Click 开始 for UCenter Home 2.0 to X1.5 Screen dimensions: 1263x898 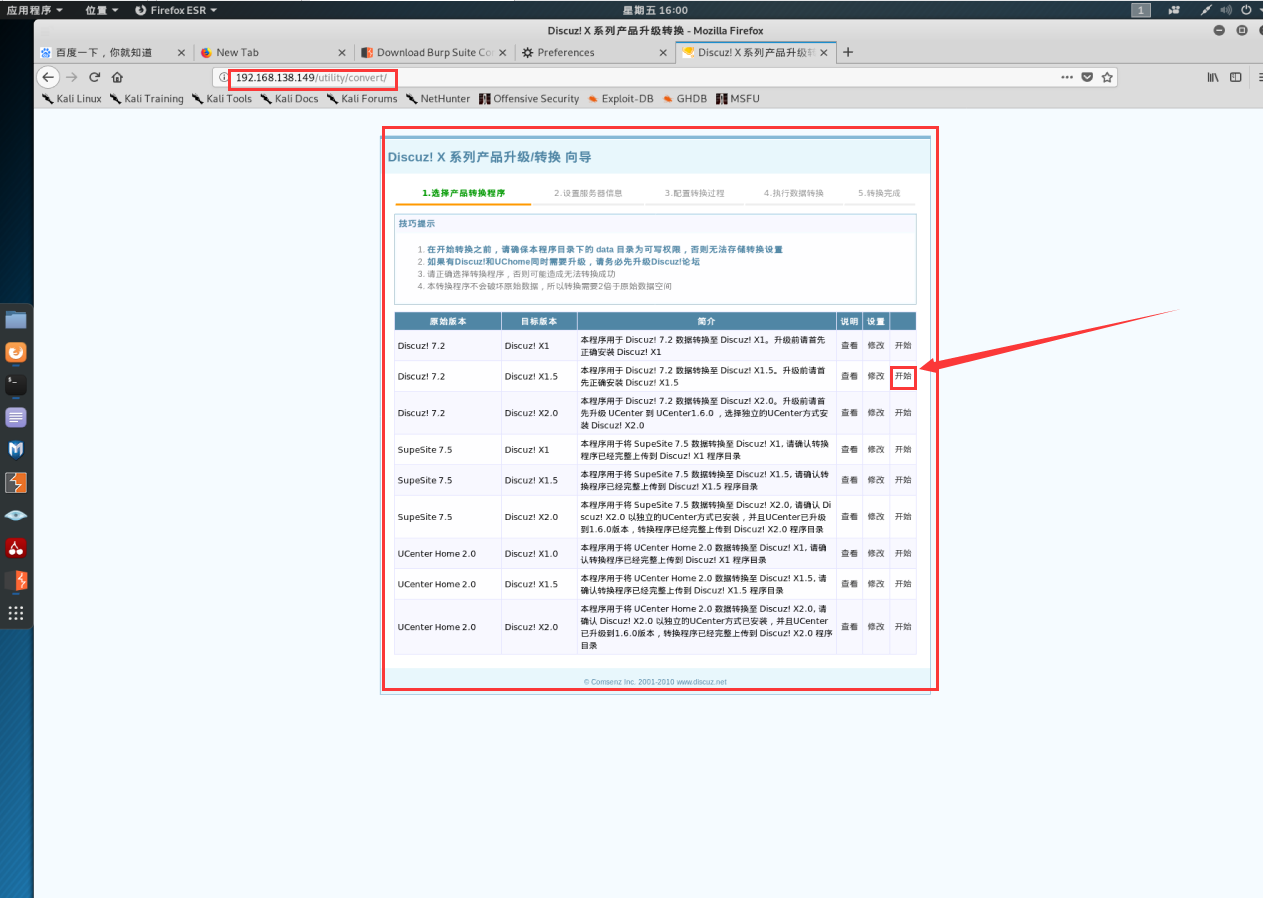pos(903,584)
